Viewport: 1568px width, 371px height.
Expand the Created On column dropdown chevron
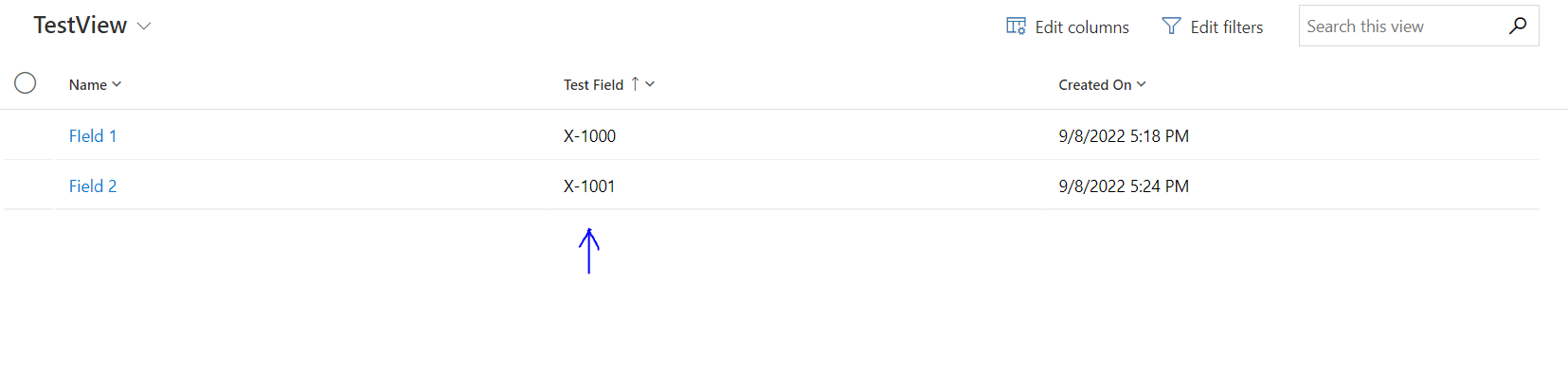coord(1142,84)
